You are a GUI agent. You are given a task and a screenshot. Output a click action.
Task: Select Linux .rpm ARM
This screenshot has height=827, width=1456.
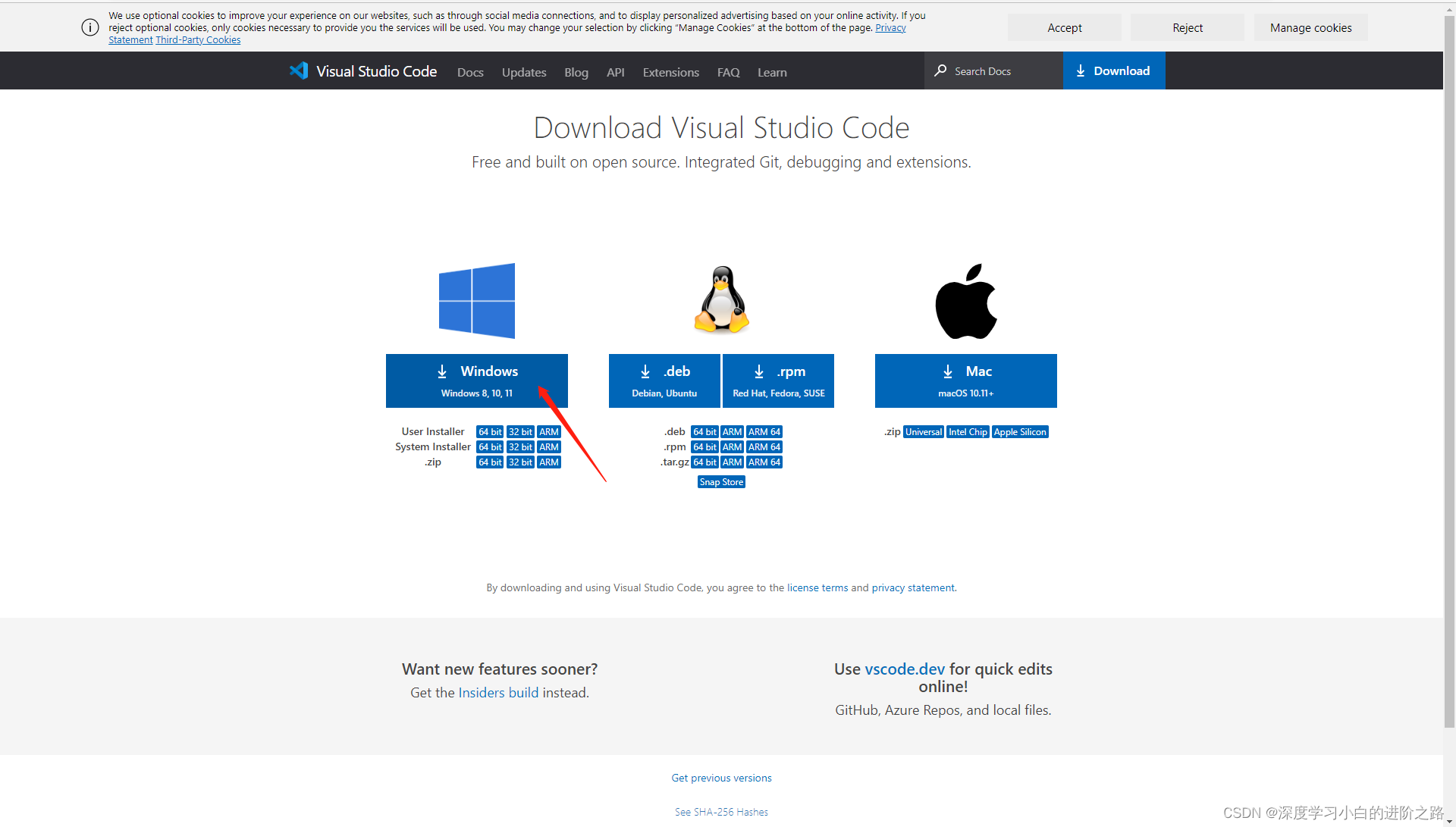point(732,447)
